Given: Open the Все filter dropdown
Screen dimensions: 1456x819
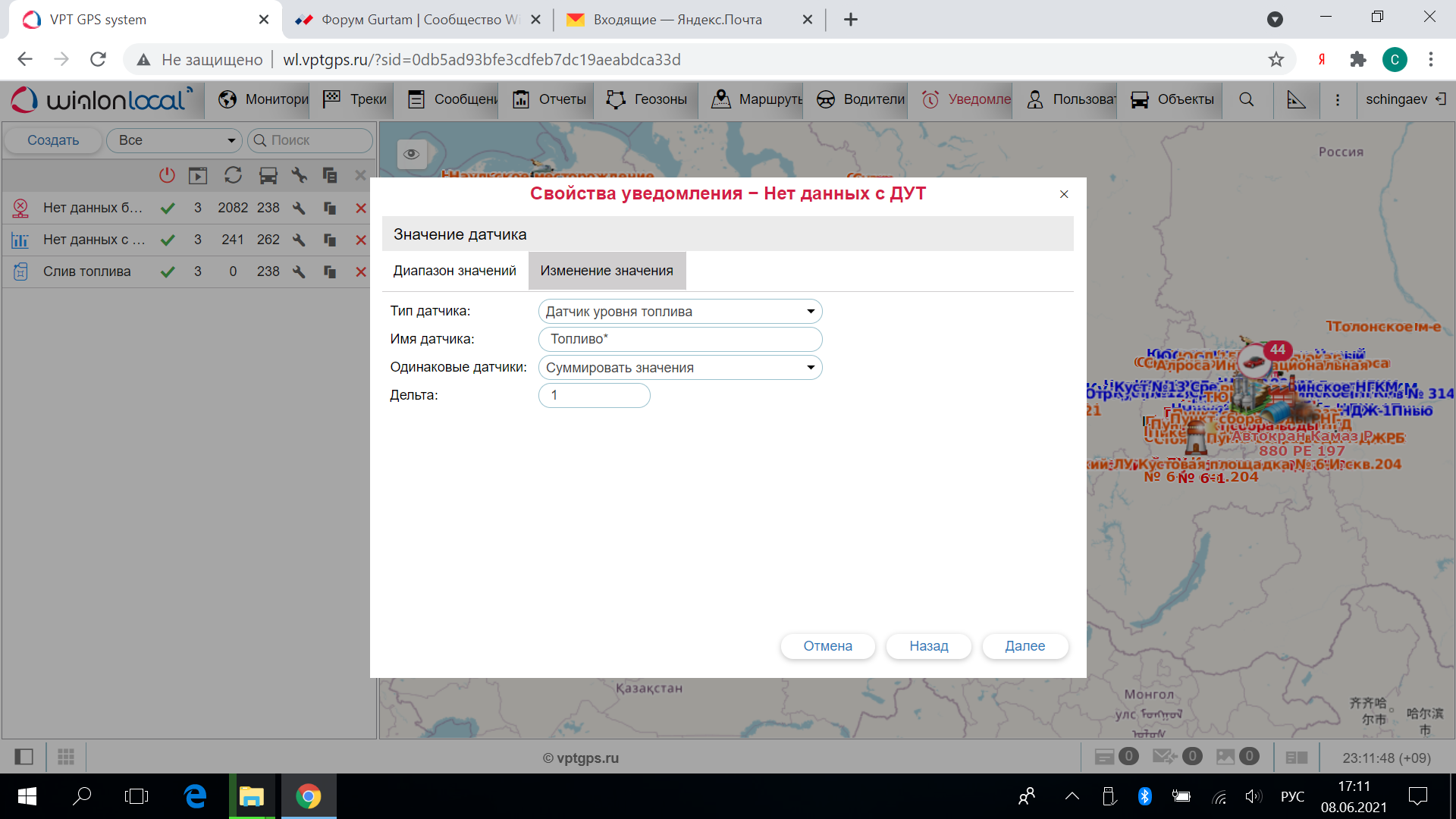Looking at the screenshot, I should (x=174, y=140).
